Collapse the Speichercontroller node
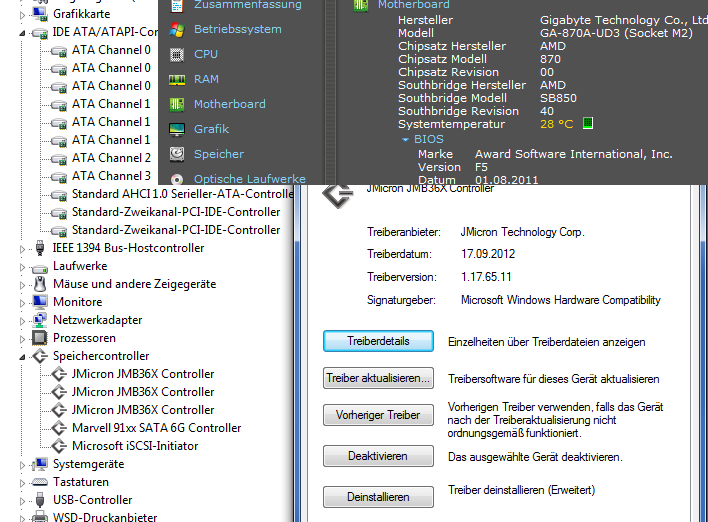Image resolution: width=708 pixels, height=522 pixels. 22,357
